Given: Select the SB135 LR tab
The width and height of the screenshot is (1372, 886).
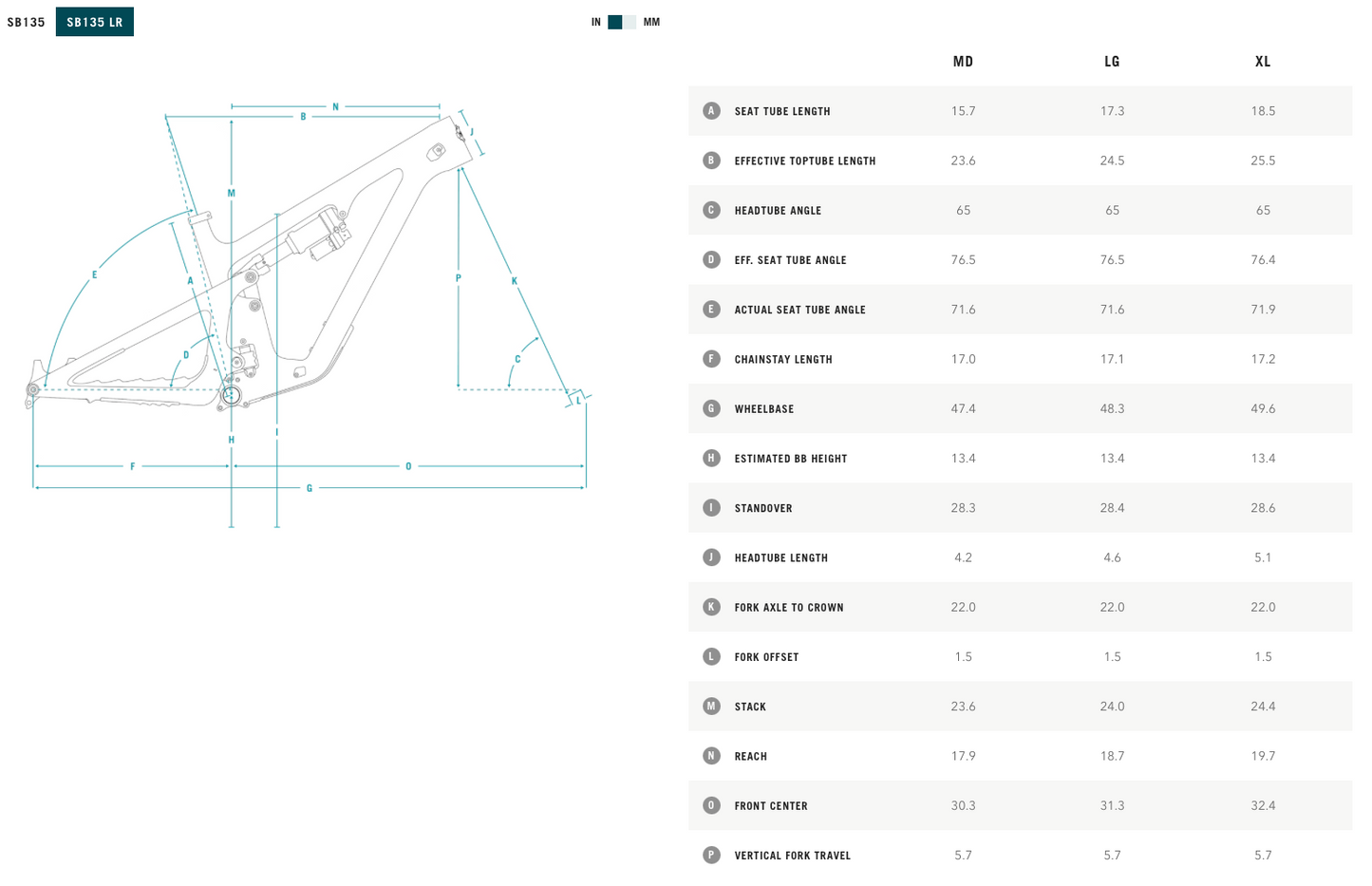Looking at the screenshot, I should click(95, 22).
